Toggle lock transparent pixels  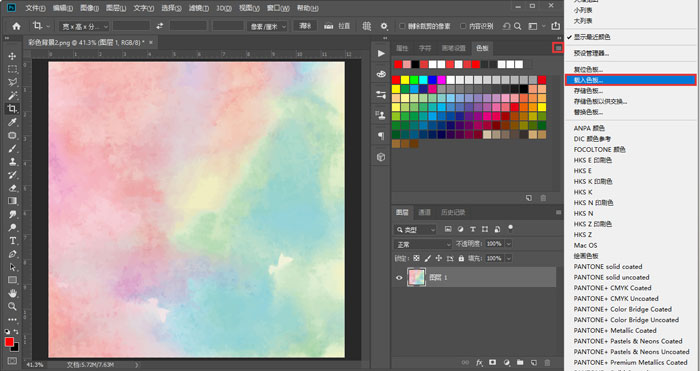[416, 258]
